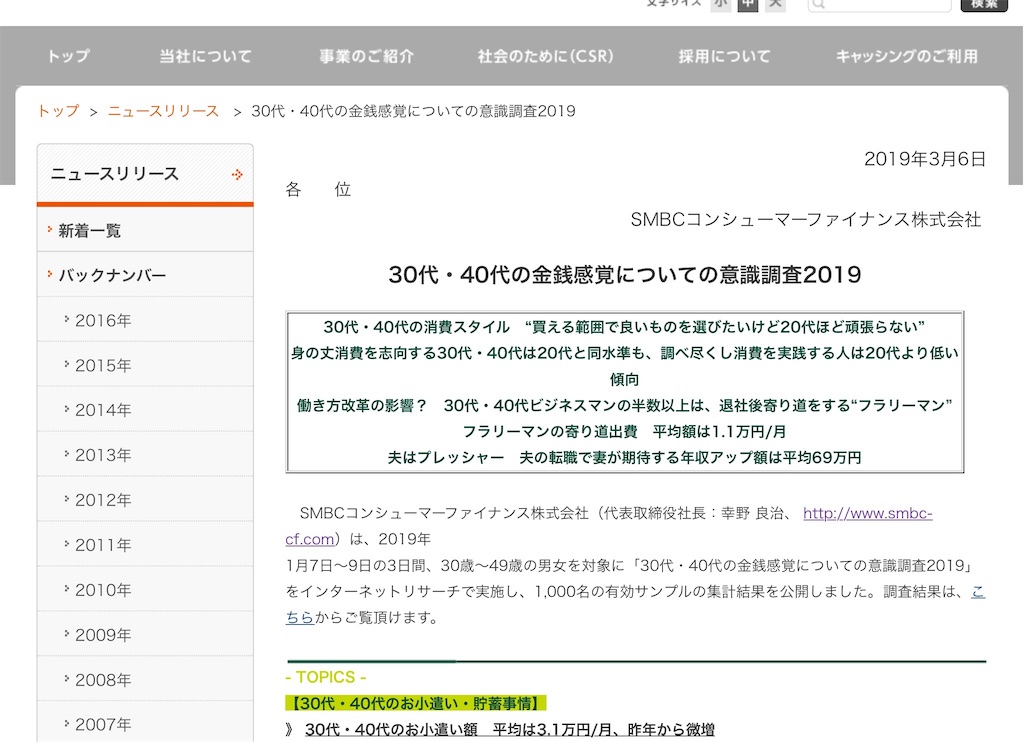Open キャッシングのご利用 navigation item
The image size is (1024, 742).
click(907, 56)
